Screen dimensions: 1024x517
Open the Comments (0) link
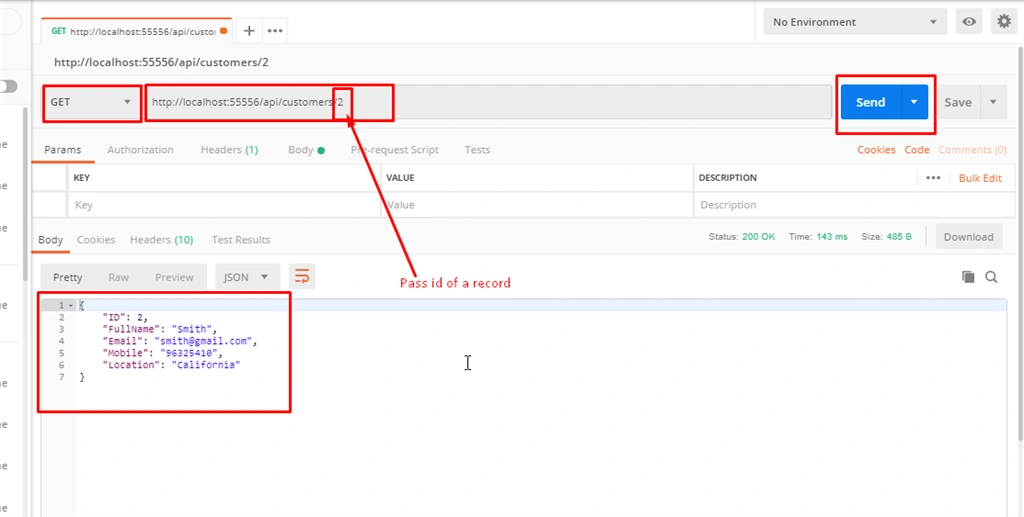(x=972, y=149)
